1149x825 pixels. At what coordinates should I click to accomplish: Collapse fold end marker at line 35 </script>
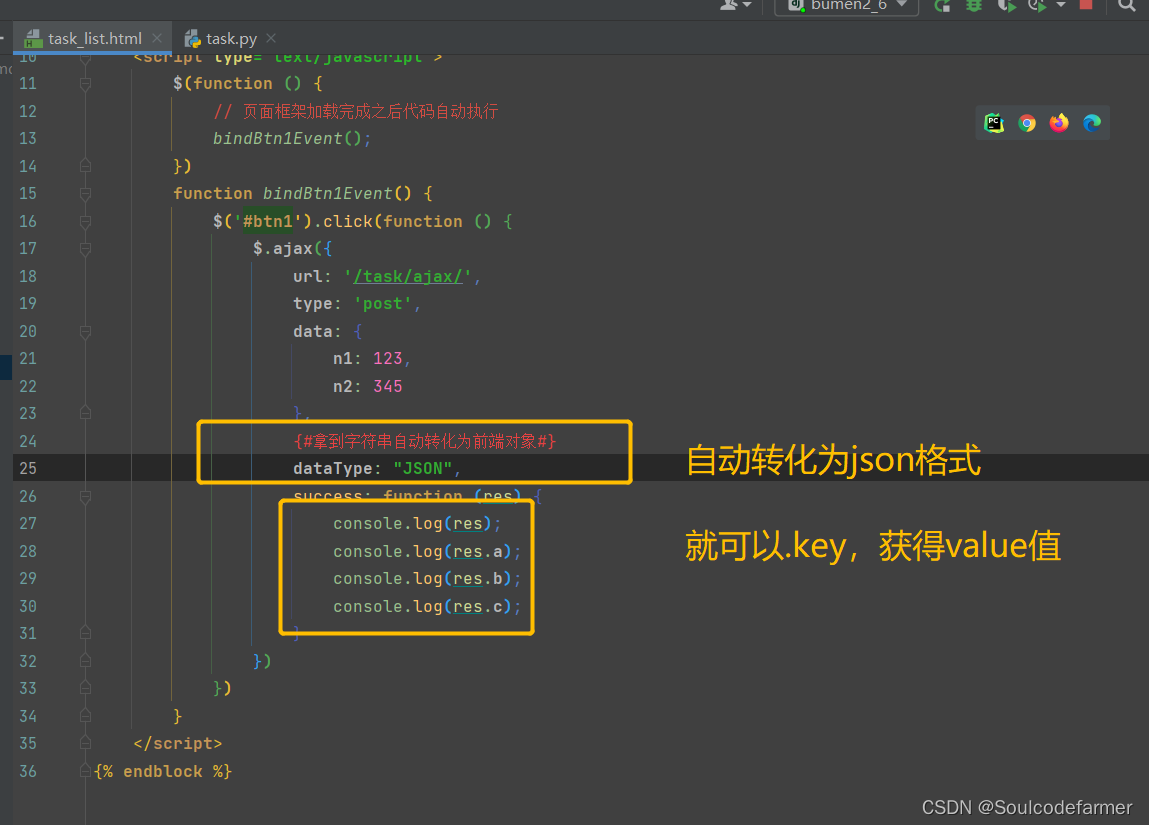coord(86,744)
